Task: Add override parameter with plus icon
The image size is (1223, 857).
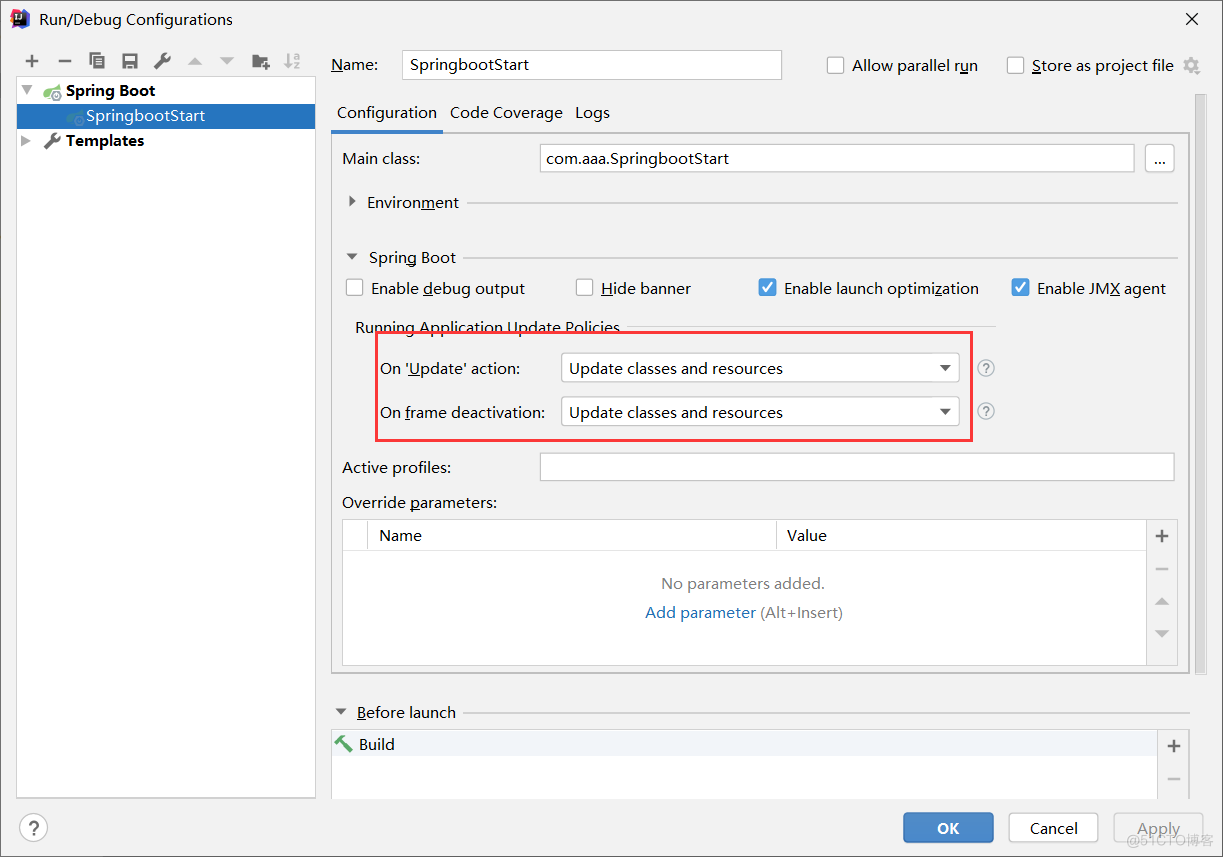Action: click(1162, 536)
